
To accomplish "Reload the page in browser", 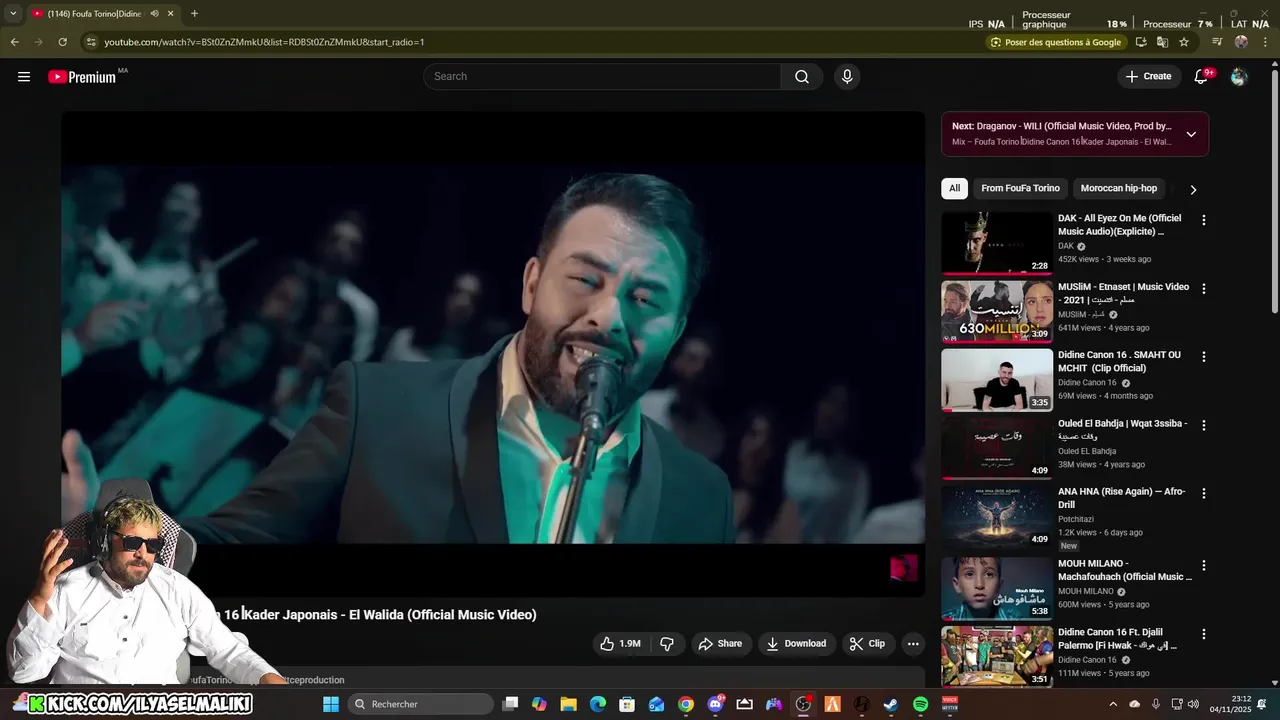I will (62, 42).
